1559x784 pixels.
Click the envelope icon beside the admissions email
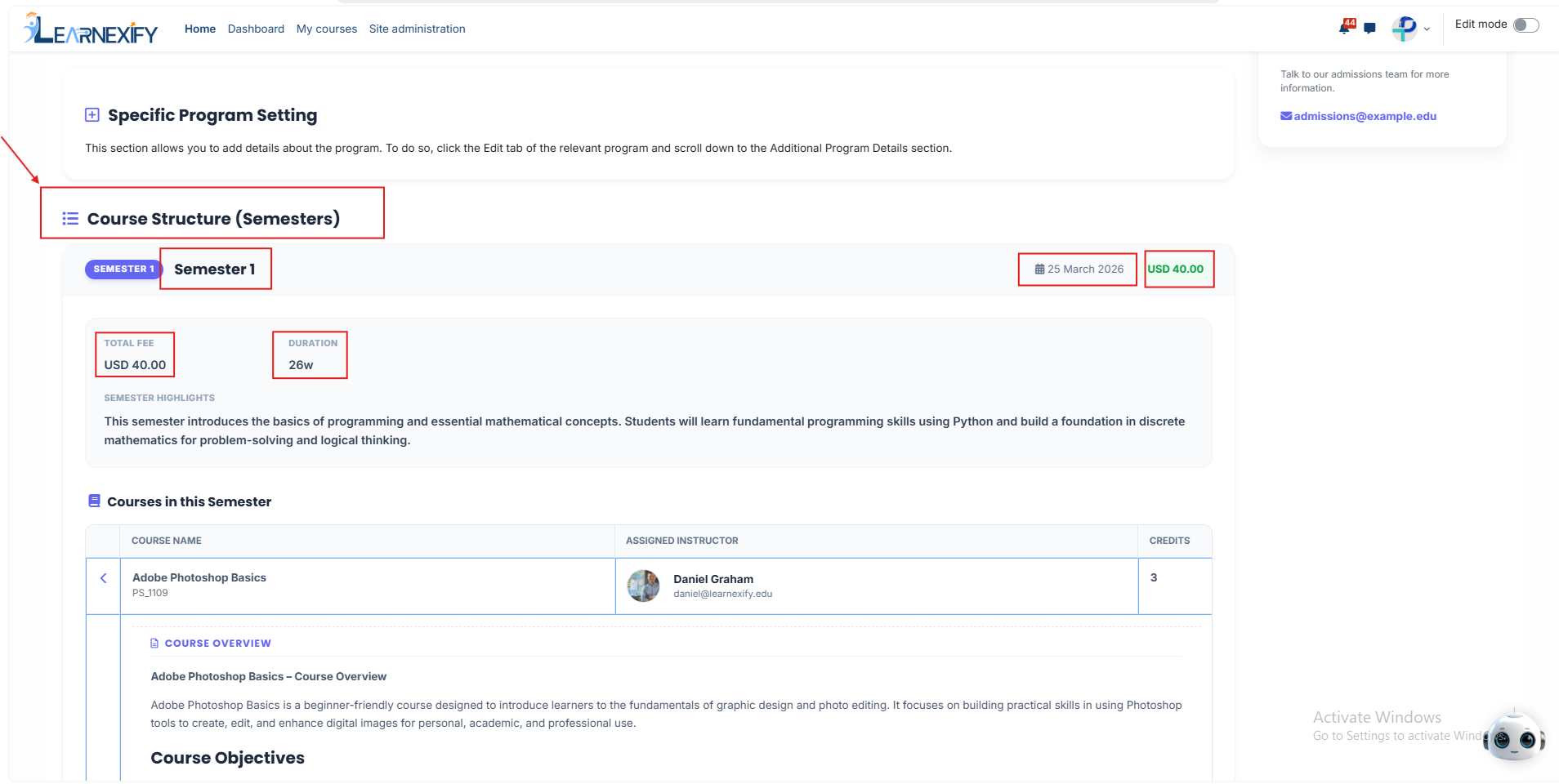click(1286, 116)
